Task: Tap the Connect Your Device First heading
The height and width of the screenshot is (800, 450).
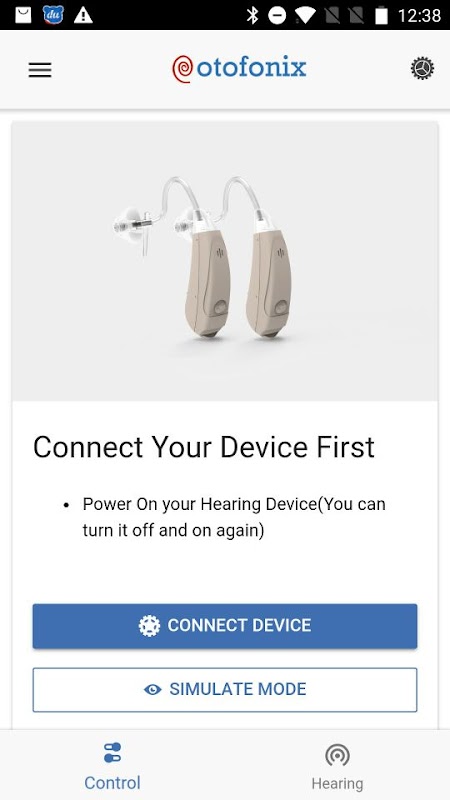Action: tap(204, 447)
